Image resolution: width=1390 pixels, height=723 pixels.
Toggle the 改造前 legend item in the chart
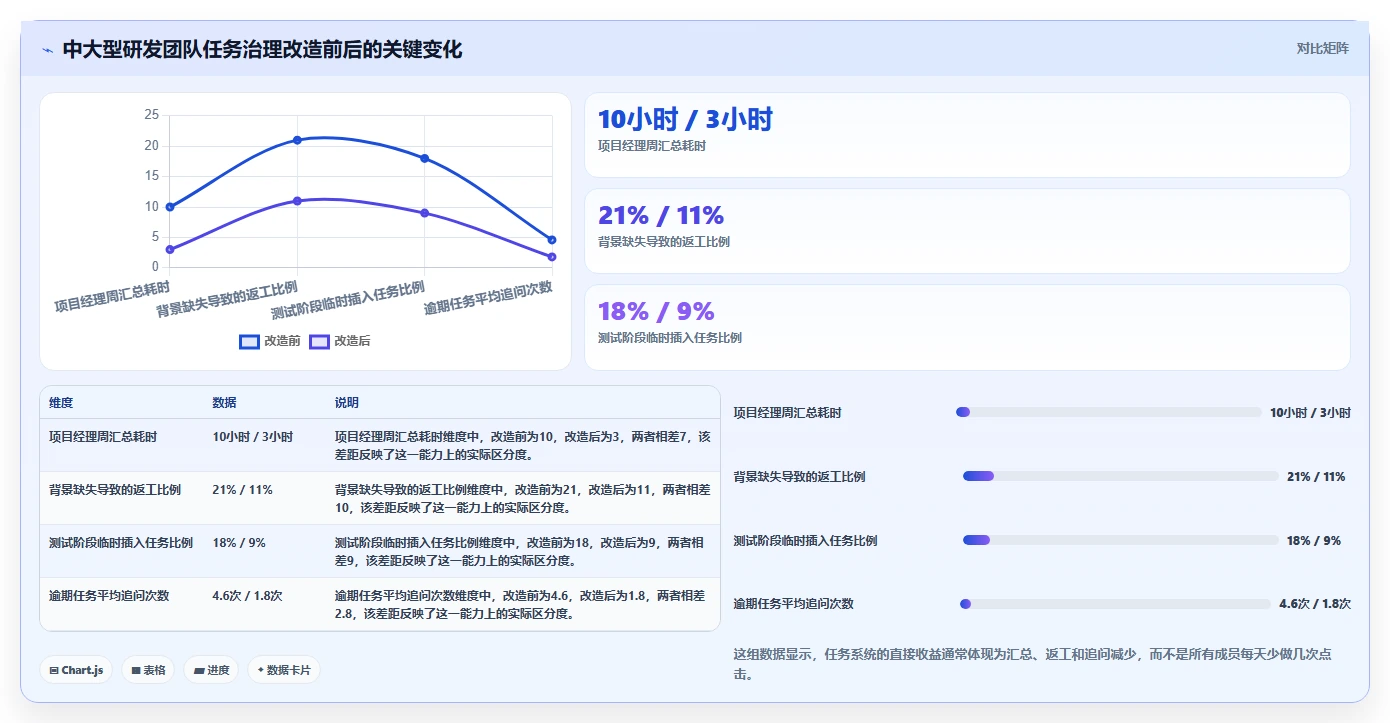point(270,341)
